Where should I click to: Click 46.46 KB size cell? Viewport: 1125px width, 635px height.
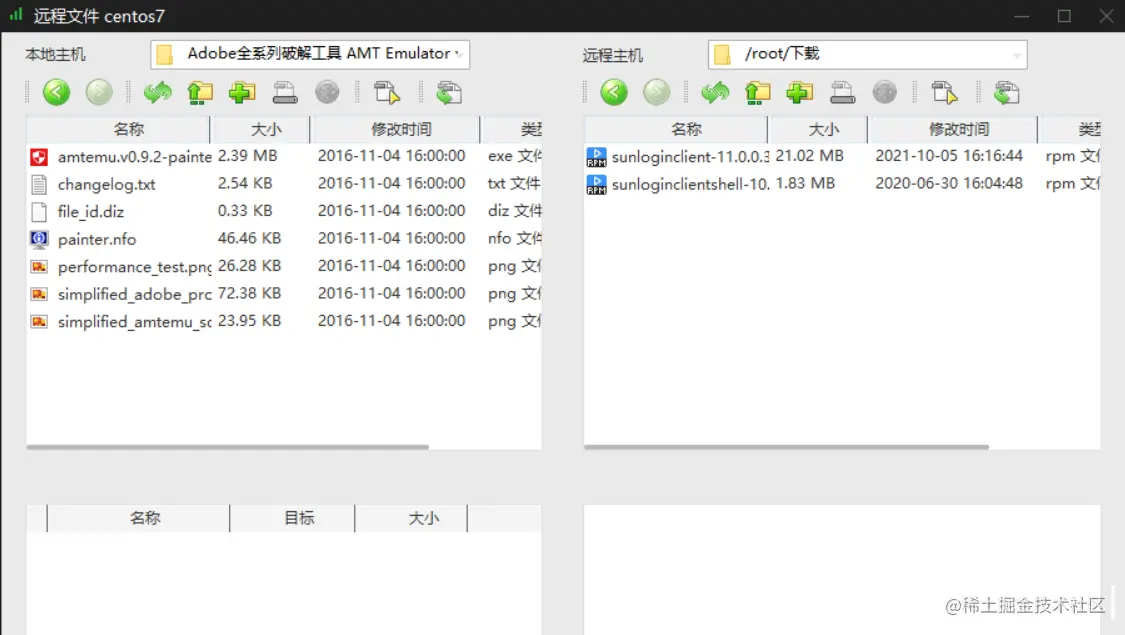coord(249,238)
